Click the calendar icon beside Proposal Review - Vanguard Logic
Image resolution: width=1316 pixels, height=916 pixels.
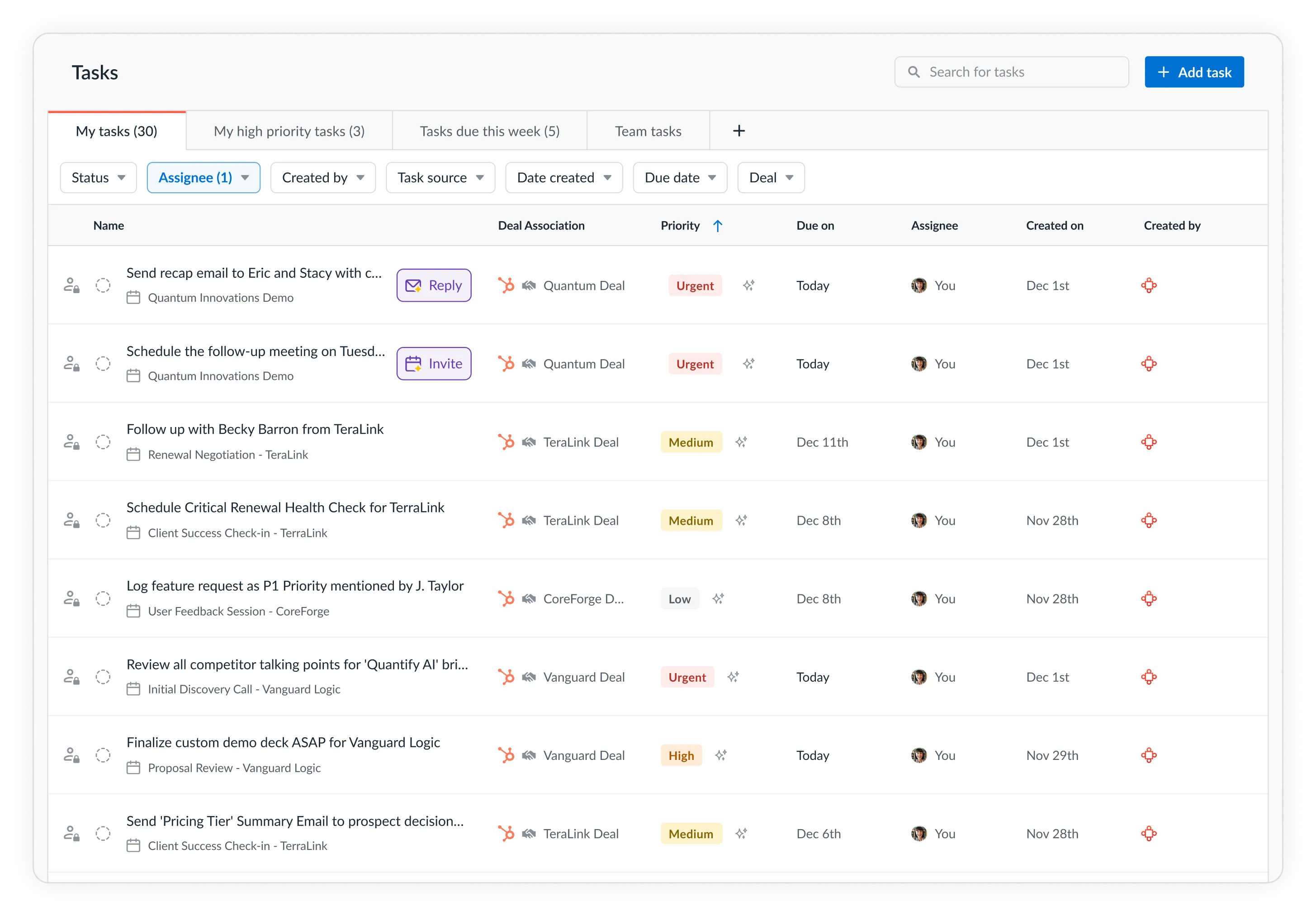coord(133,768)
